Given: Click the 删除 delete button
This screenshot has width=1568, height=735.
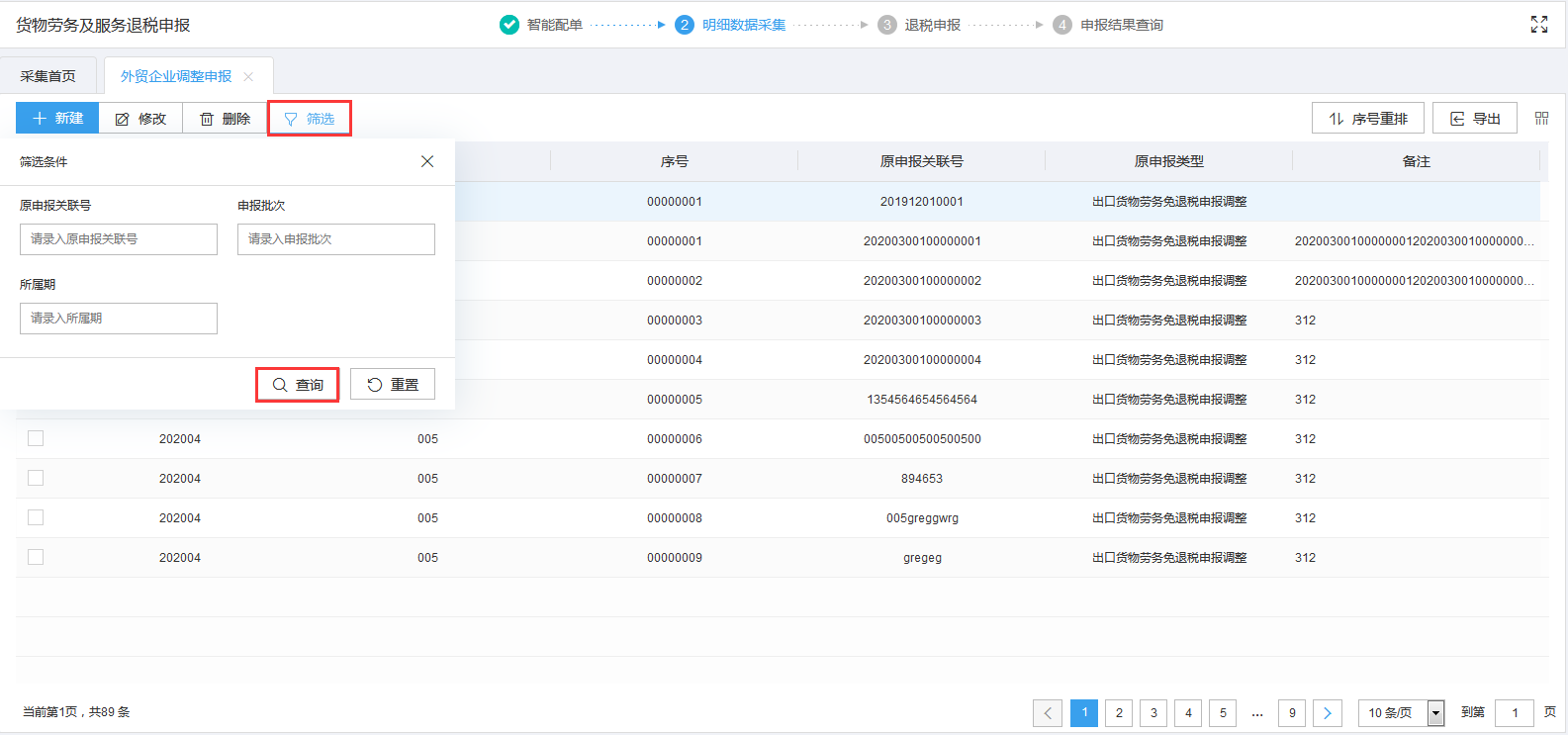Looking at the screenshot, I should (x=225, y=119).
